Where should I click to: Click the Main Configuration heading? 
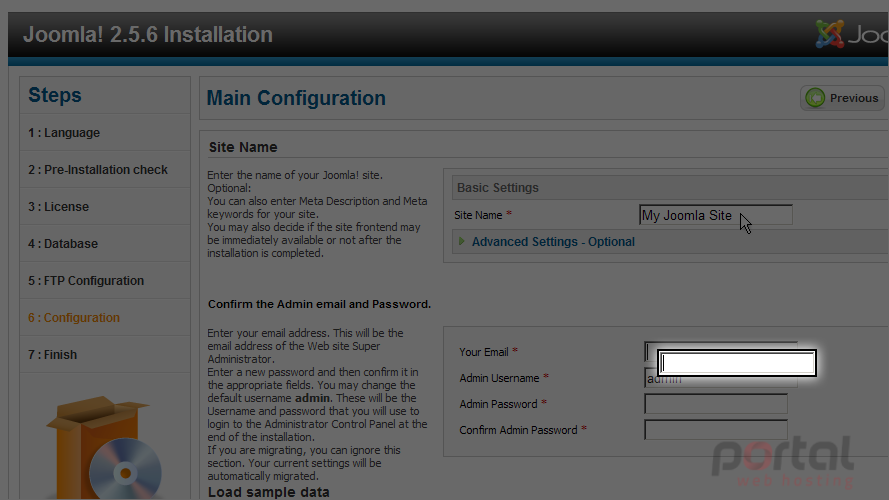tap(296, 98)
